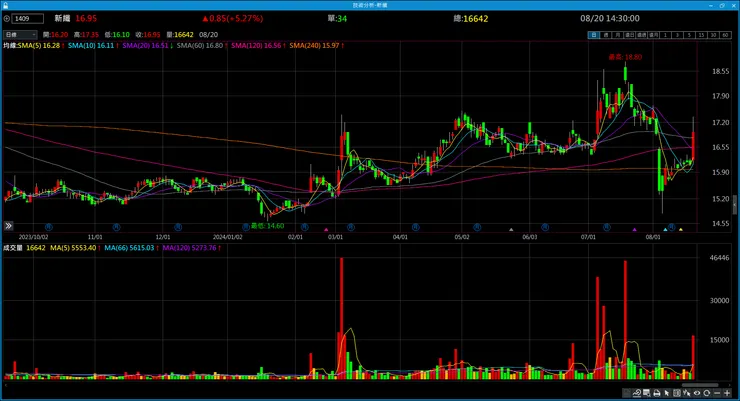Image resolution: width=740 pixels, height=401 pixels.
Task: Click the SMA(240) 15.97 indicator label
Action: [x=314, y=45]
